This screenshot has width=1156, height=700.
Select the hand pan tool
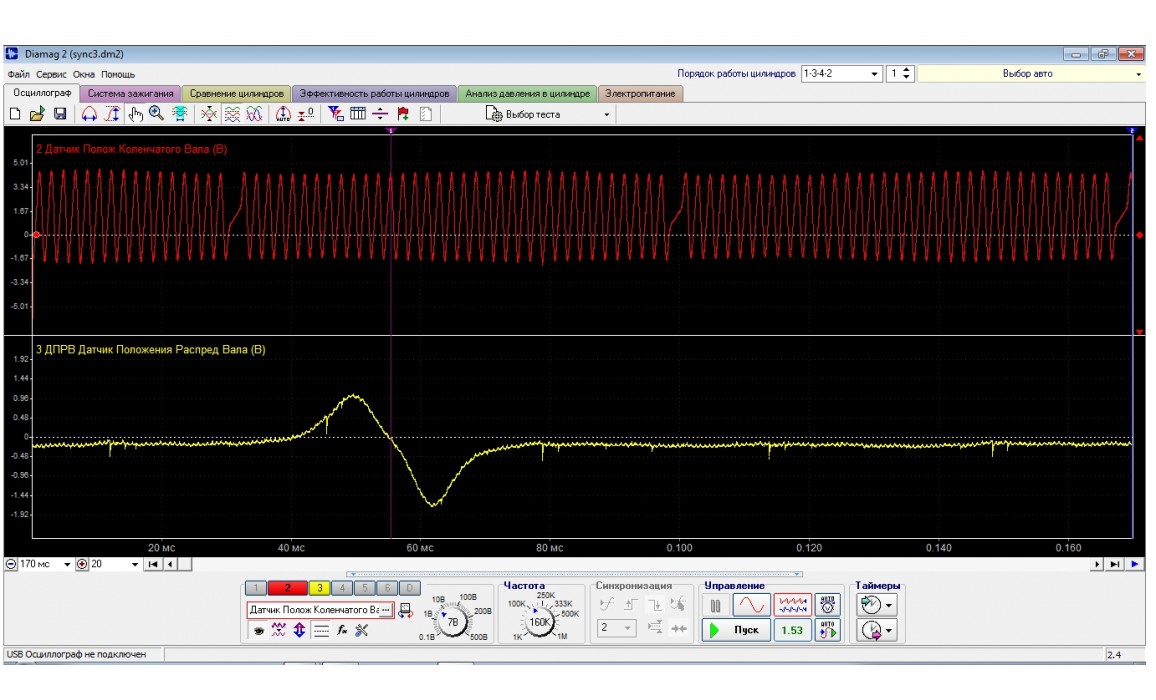point(136,115)
